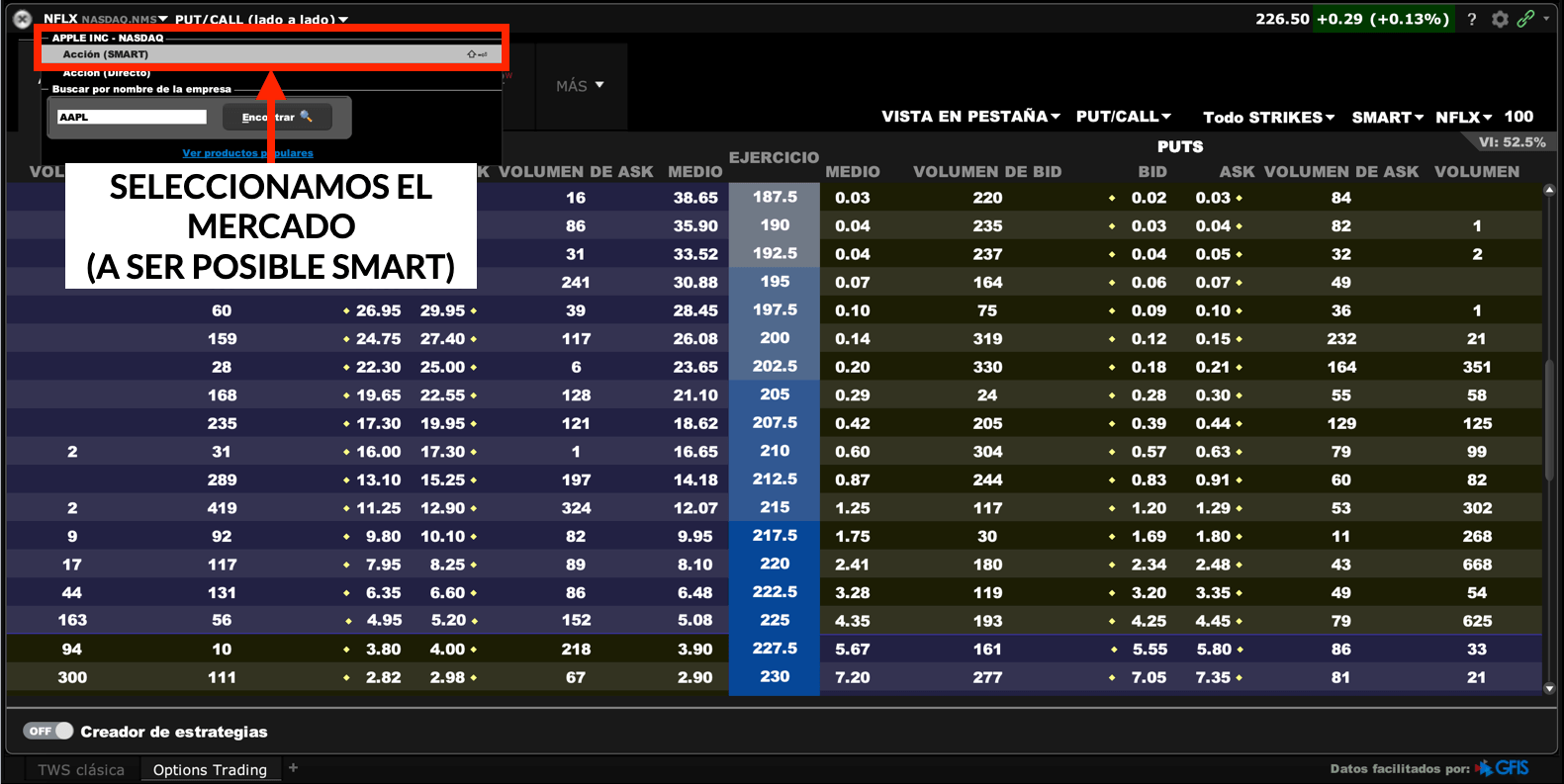Click put bid 7.05 on strike 230
Viewport: 1564px width, 784px height.
(1150, 677)
